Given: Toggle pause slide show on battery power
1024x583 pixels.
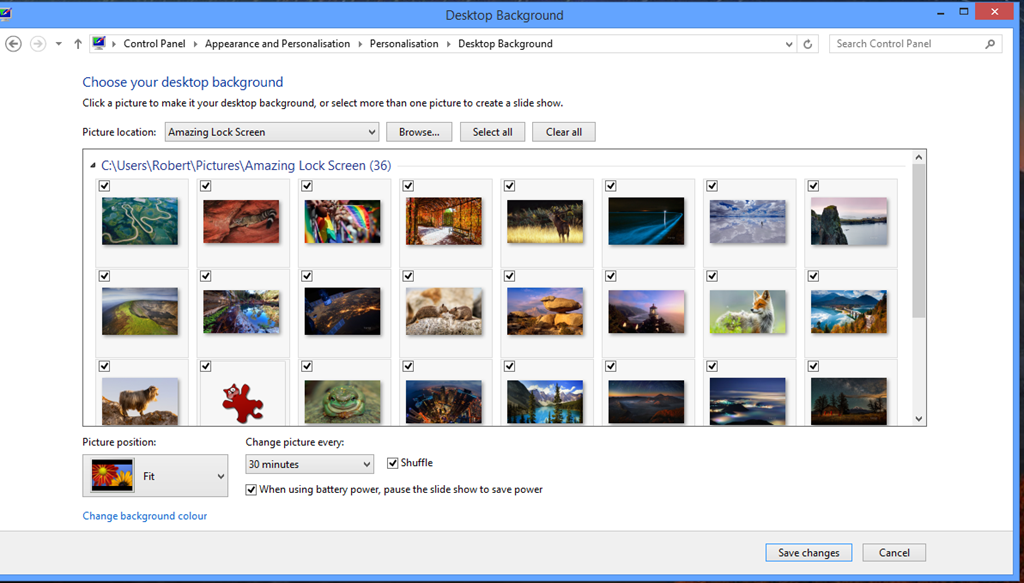Looking at the screenshot, I should (251, 489).
